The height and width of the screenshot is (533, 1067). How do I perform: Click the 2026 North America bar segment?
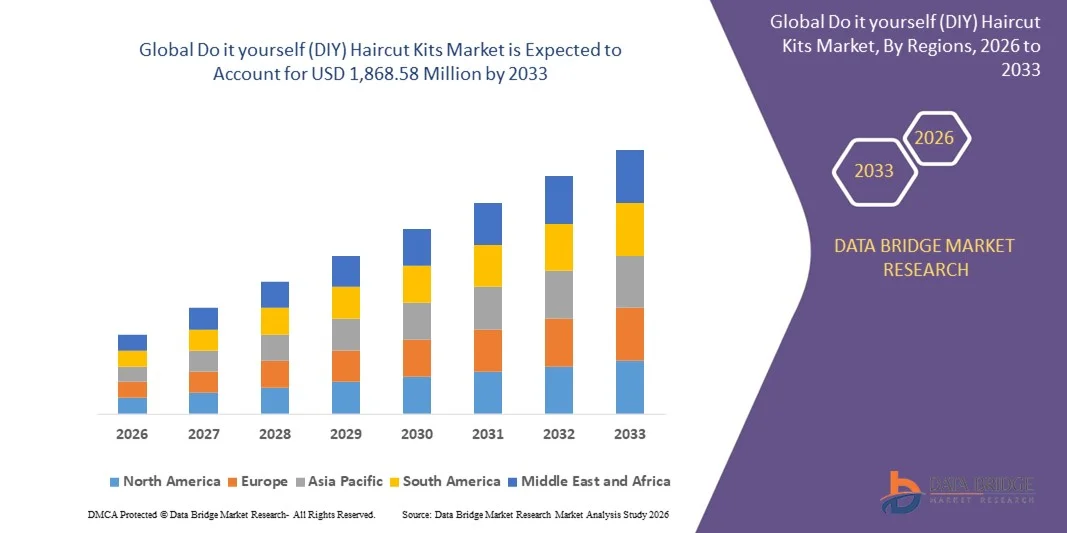[132, 405]
